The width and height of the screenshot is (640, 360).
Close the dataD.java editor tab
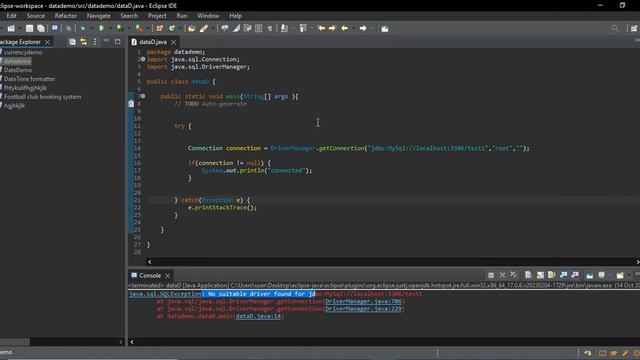(173, 42)
